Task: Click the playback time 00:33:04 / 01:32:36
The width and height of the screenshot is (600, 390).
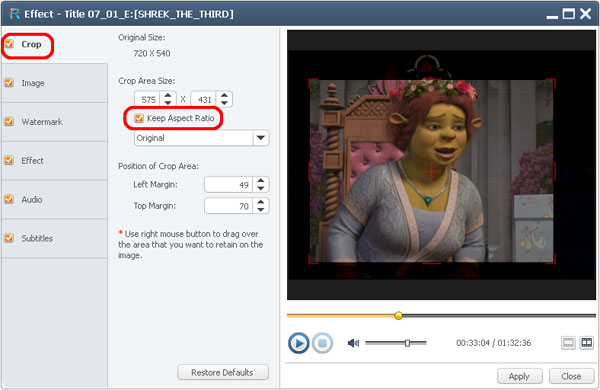Action: (x=494, y=343)
